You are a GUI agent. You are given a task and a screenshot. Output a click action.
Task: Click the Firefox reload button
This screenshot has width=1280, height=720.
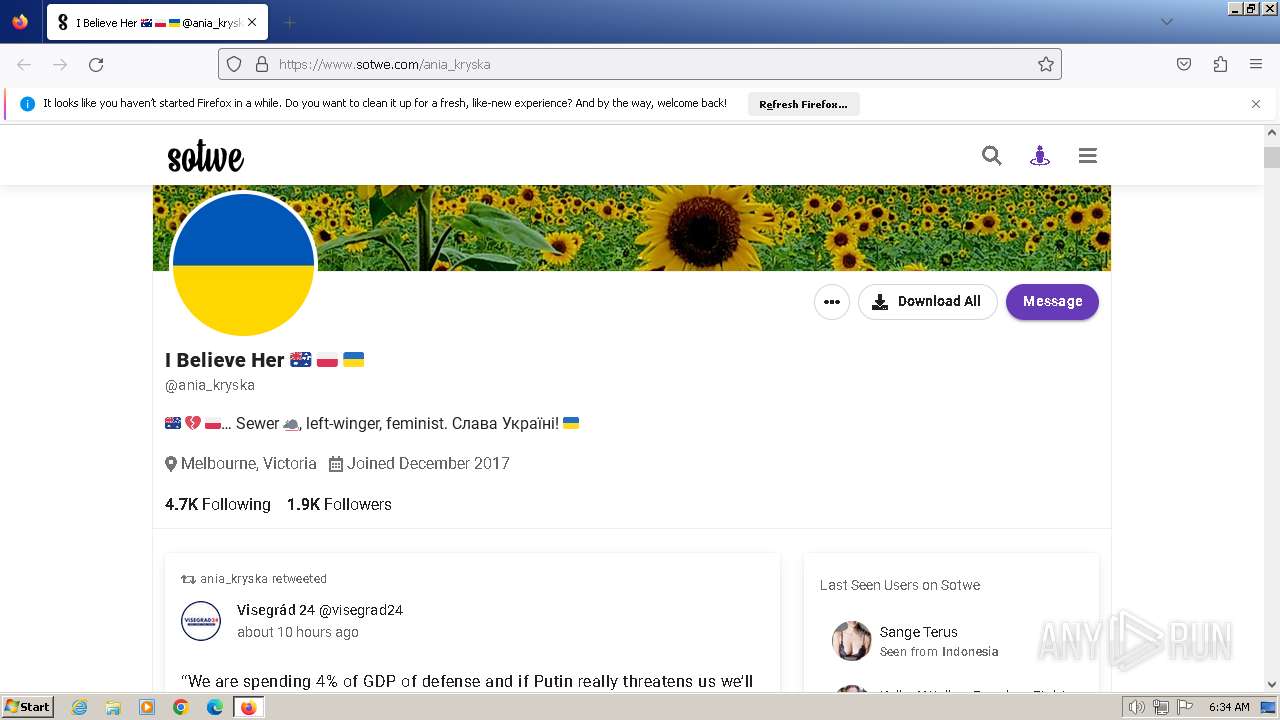(x=96, y=64)
